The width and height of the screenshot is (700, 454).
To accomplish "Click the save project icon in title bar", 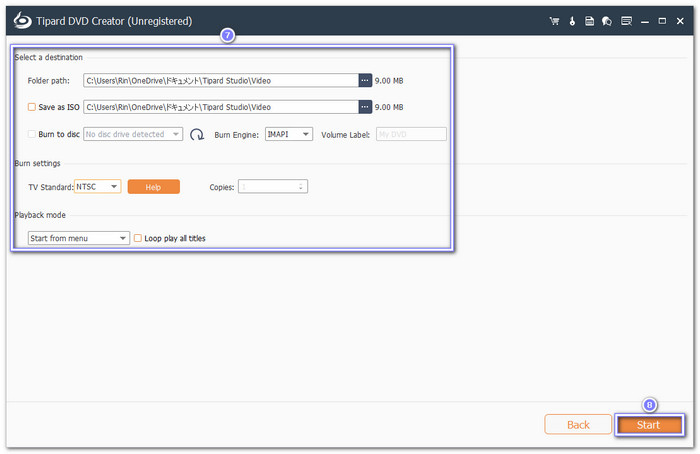I will tap(589, 21).
